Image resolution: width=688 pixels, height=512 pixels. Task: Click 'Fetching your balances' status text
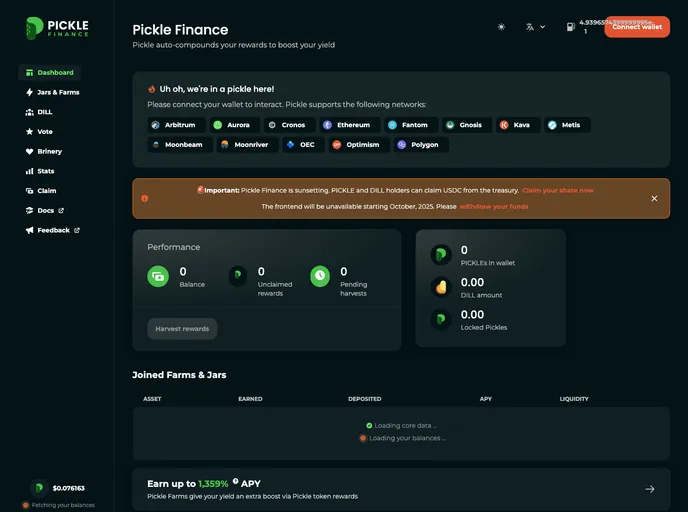(63, 505)
